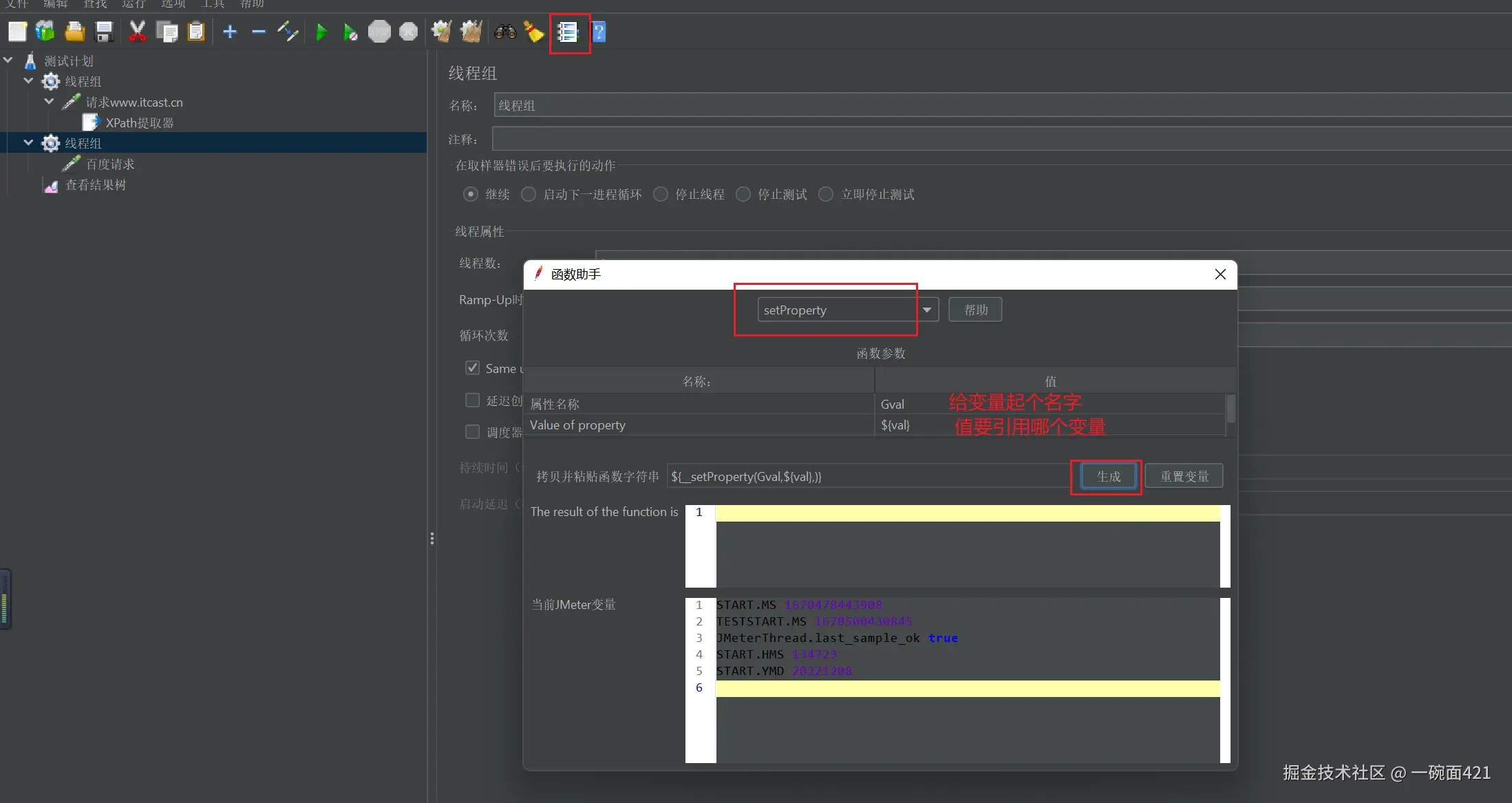
Task: Open the setProperty function dropdown arrow
Action: pos(927,310)
